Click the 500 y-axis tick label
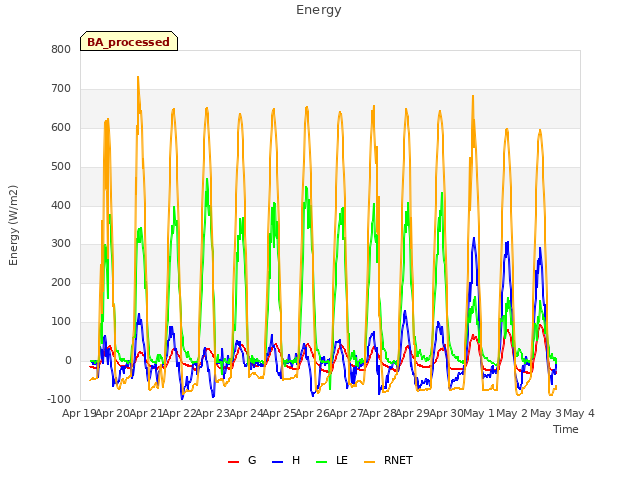This screenshot has width=640, height=480. click(61, 166)
